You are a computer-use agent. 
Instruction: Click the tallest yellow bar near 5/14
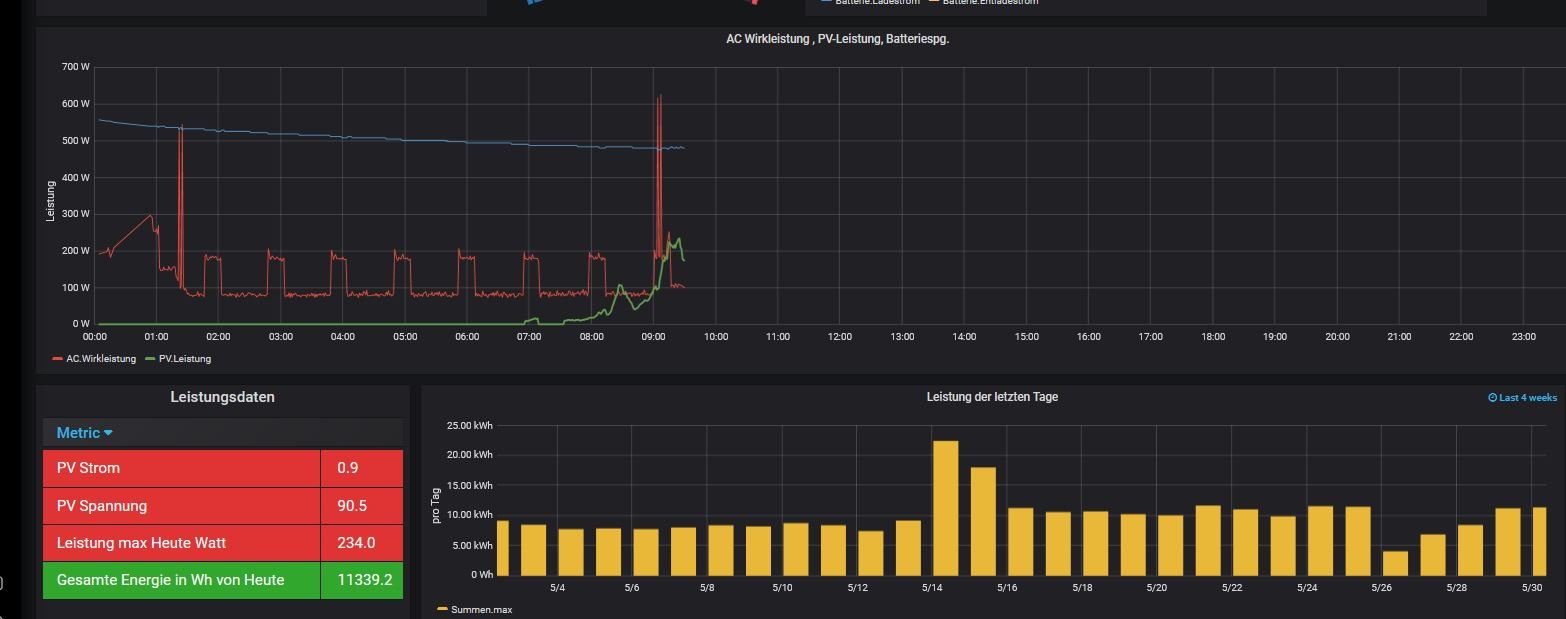[945, 508]
